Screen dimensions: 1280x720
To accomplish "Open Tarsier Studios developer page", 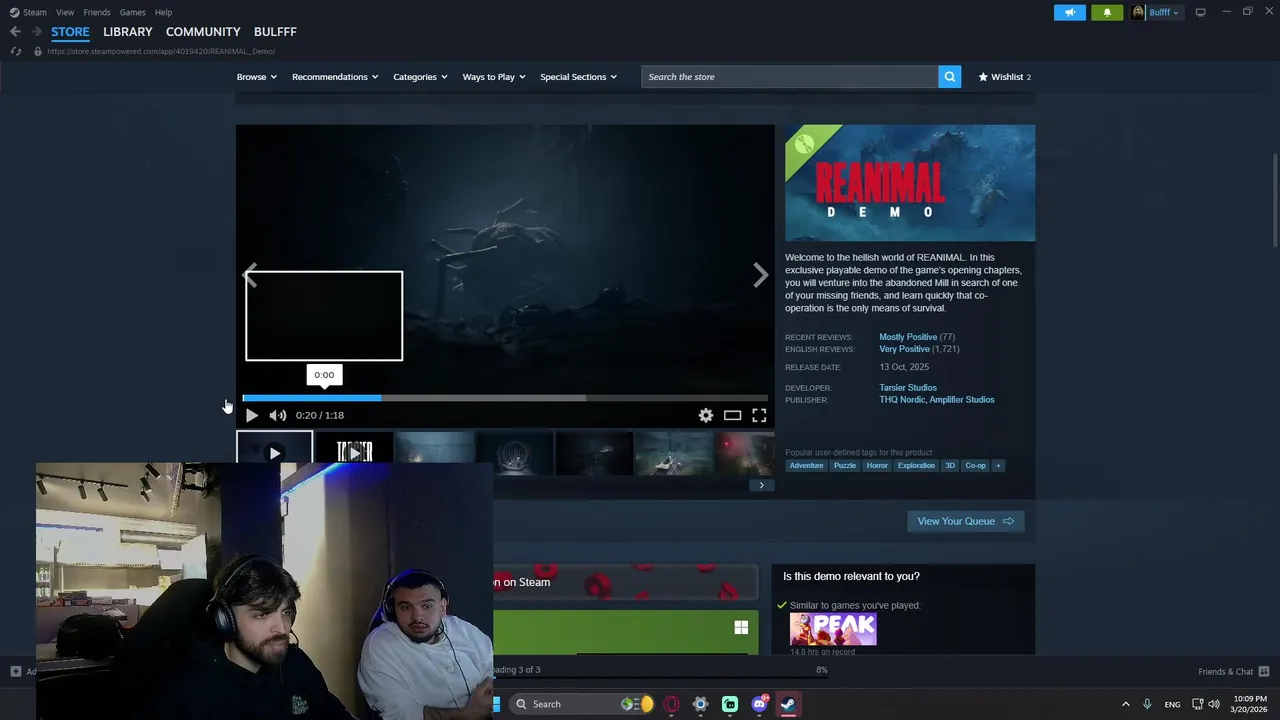I will [908, 387].
